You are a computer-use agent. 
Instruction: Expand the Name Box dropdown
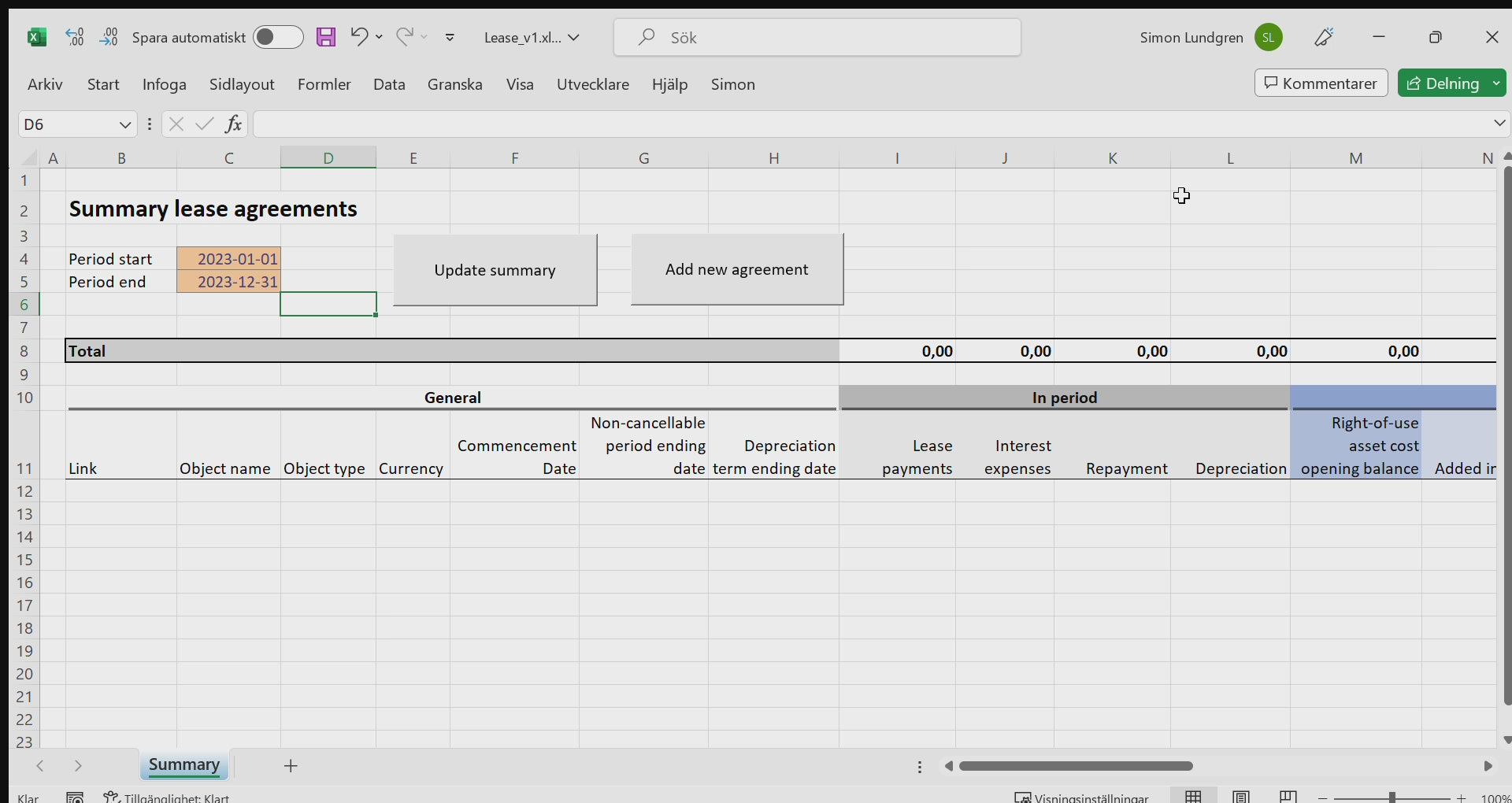coord(124,124)
